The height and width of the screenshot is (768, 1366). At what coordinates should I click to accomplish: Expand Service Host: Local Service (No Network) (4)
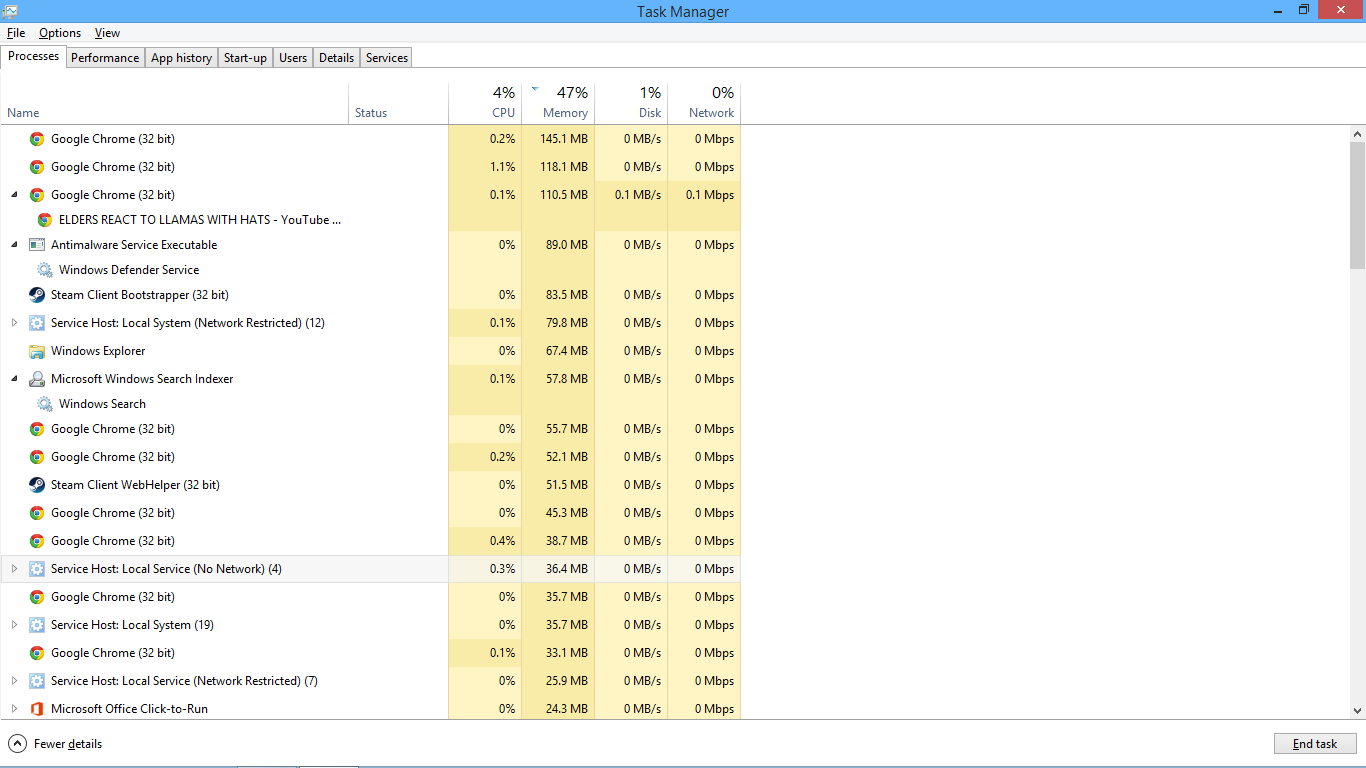14,569
